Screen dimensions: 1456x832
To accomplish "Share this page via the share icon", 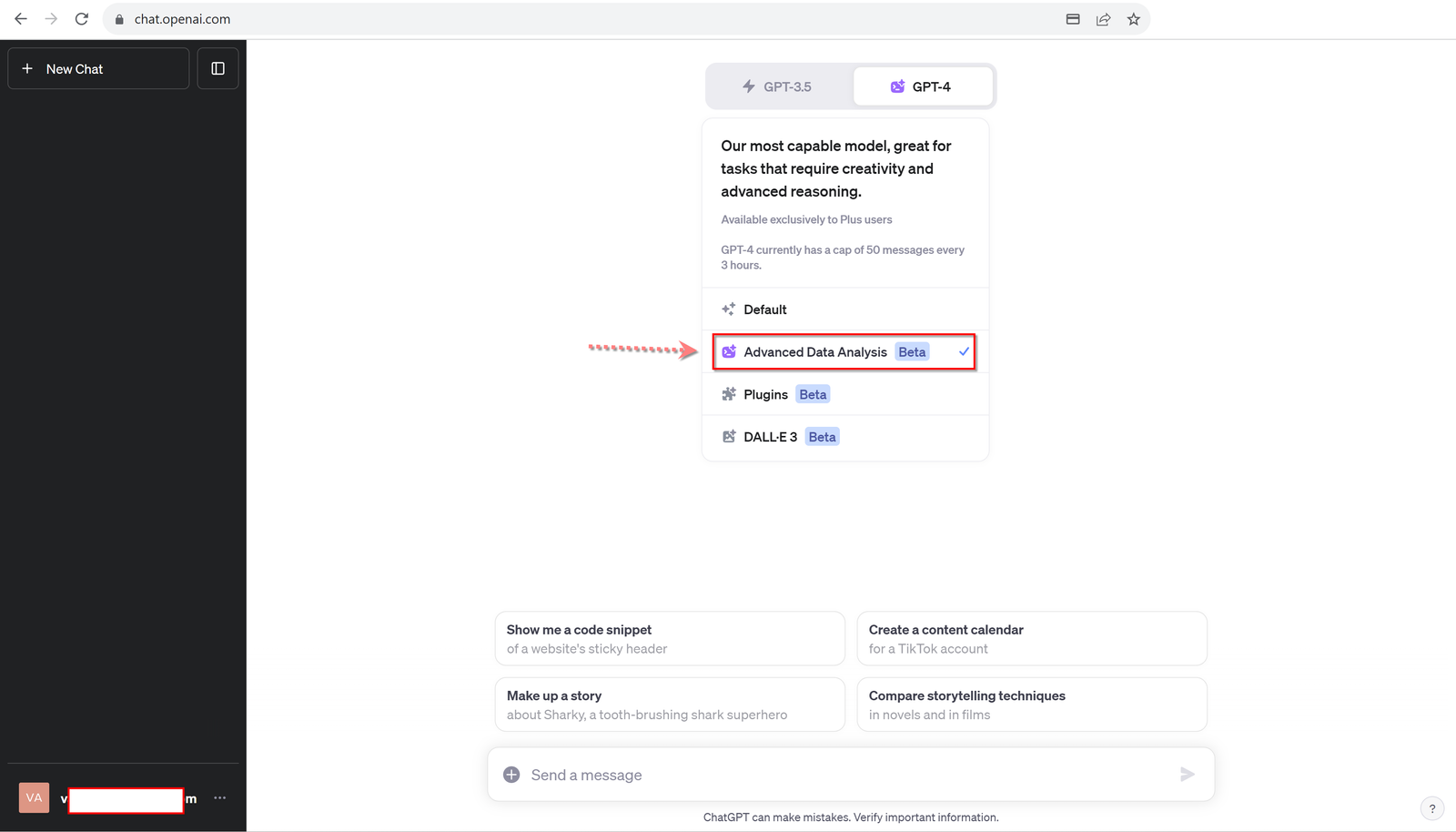I will [x=1103, y=19].
